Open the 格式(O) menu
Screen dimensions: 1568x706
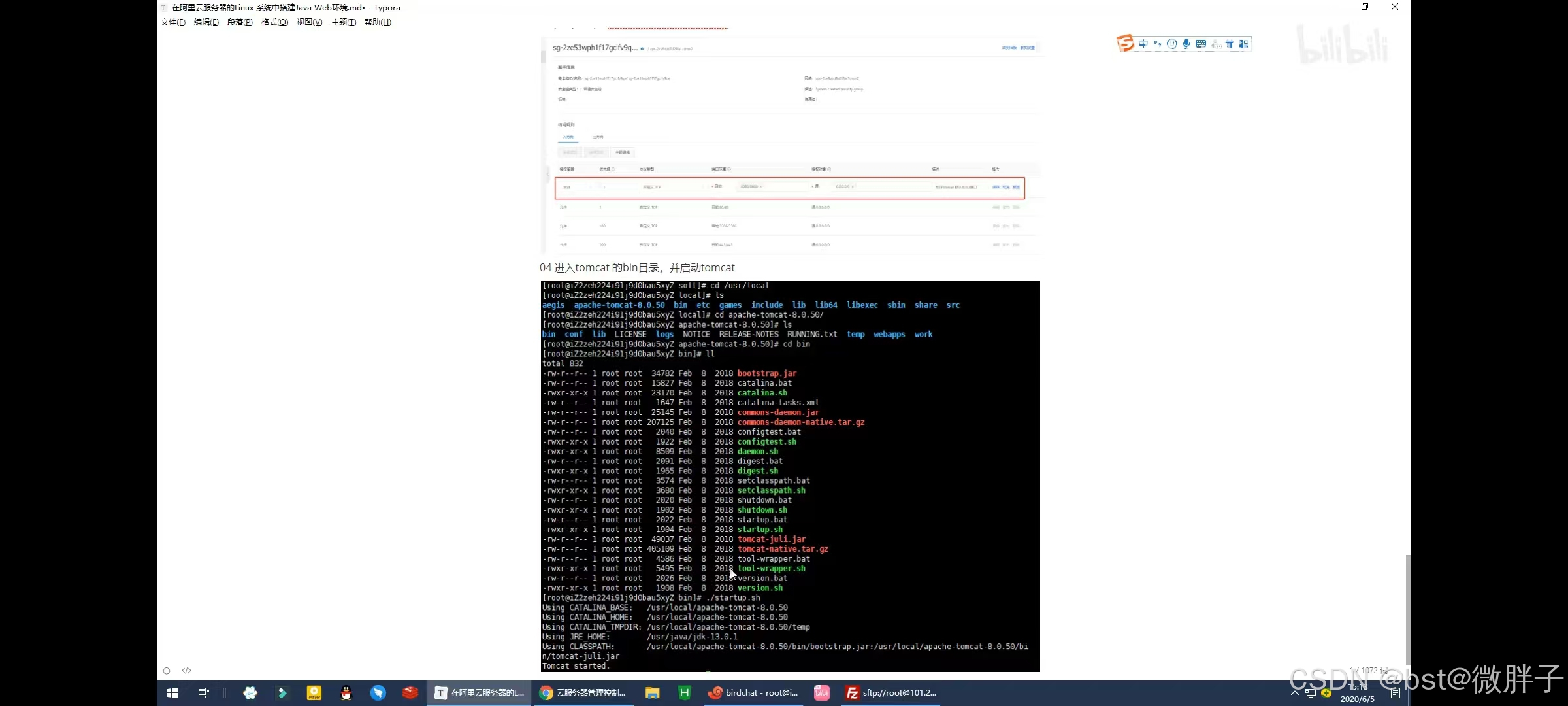point(274,22)
